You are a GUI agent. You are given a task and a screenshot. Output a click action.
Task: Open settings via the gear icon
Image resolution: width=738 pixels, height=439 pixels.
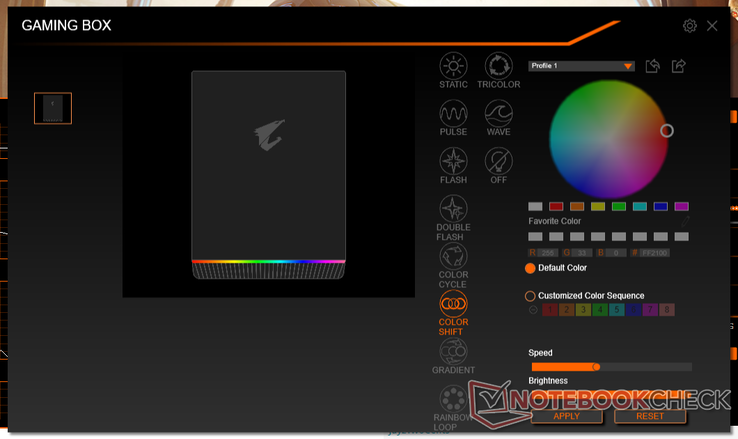pos(690,25)
